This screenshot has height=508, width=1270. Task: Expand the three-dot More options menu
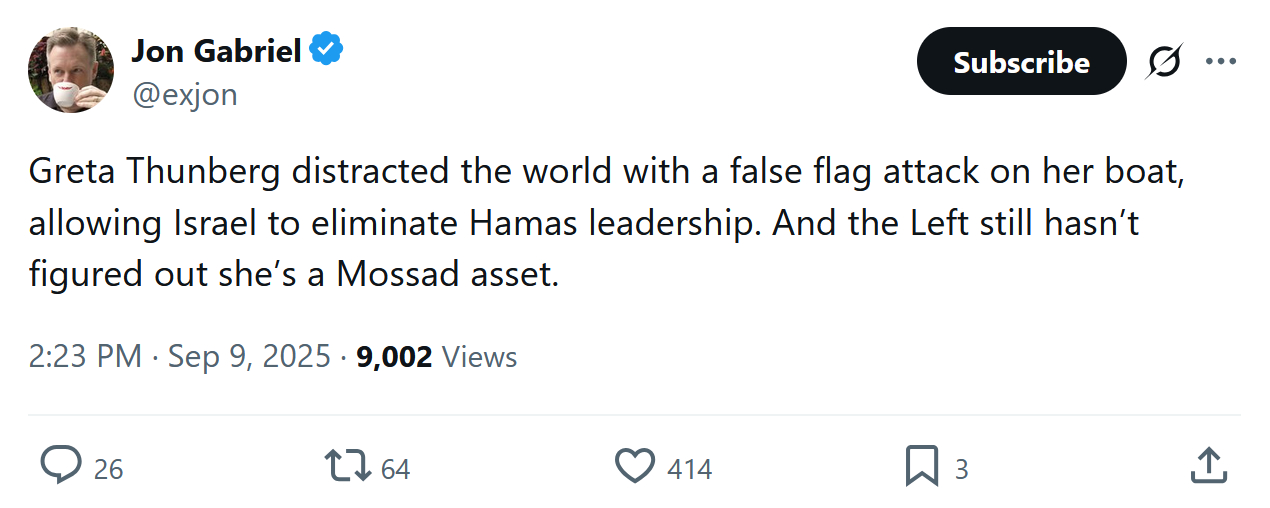(1221, 62)
